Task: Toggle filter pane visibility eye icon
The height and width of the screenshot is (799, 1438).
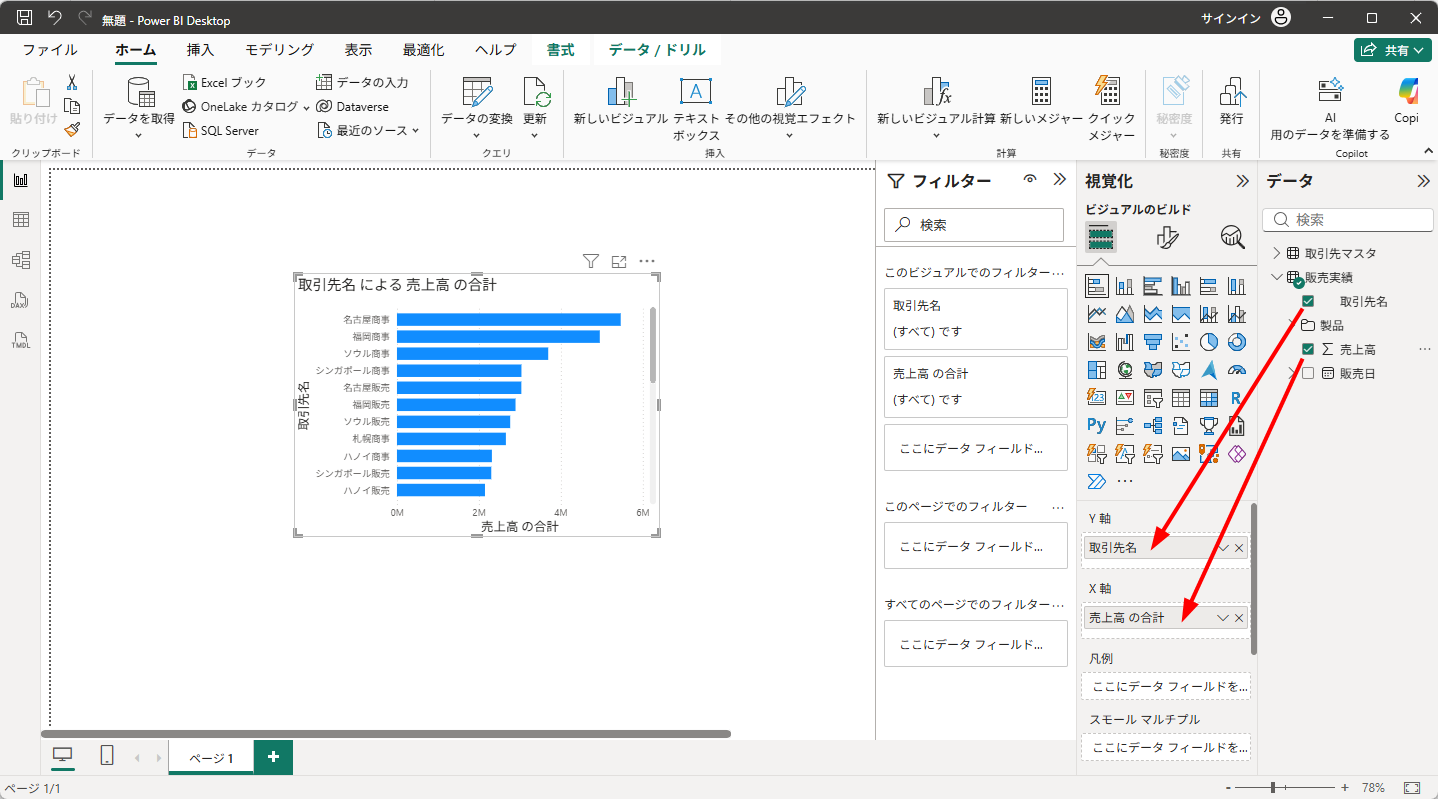Action: pyautogui.click(x=1030, y=180)
